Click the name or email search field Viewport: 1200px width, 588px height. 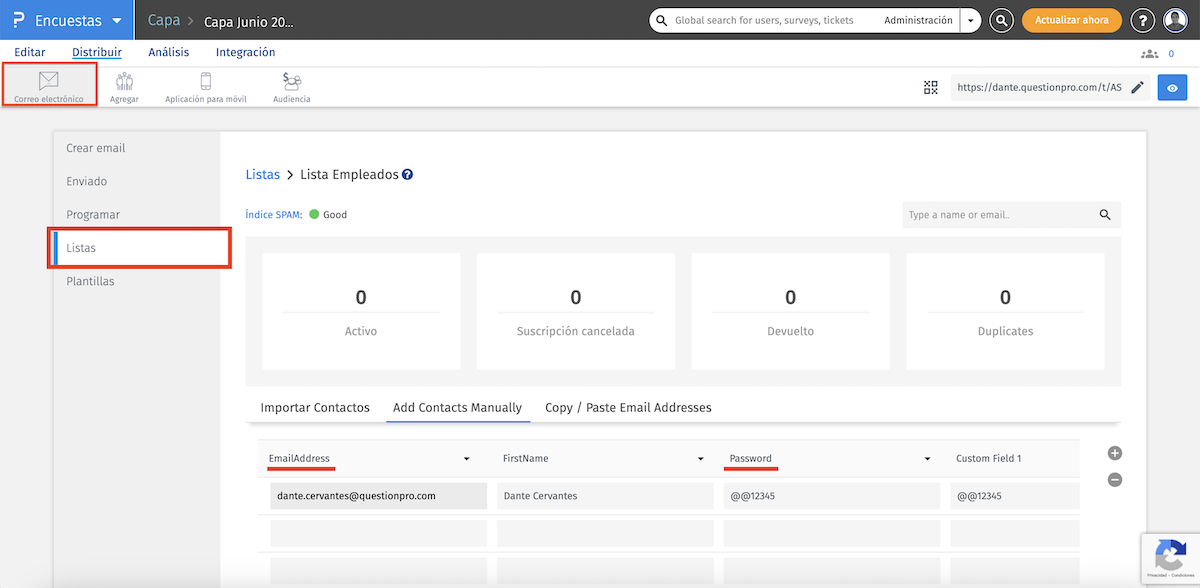click(x=998, y=215)
